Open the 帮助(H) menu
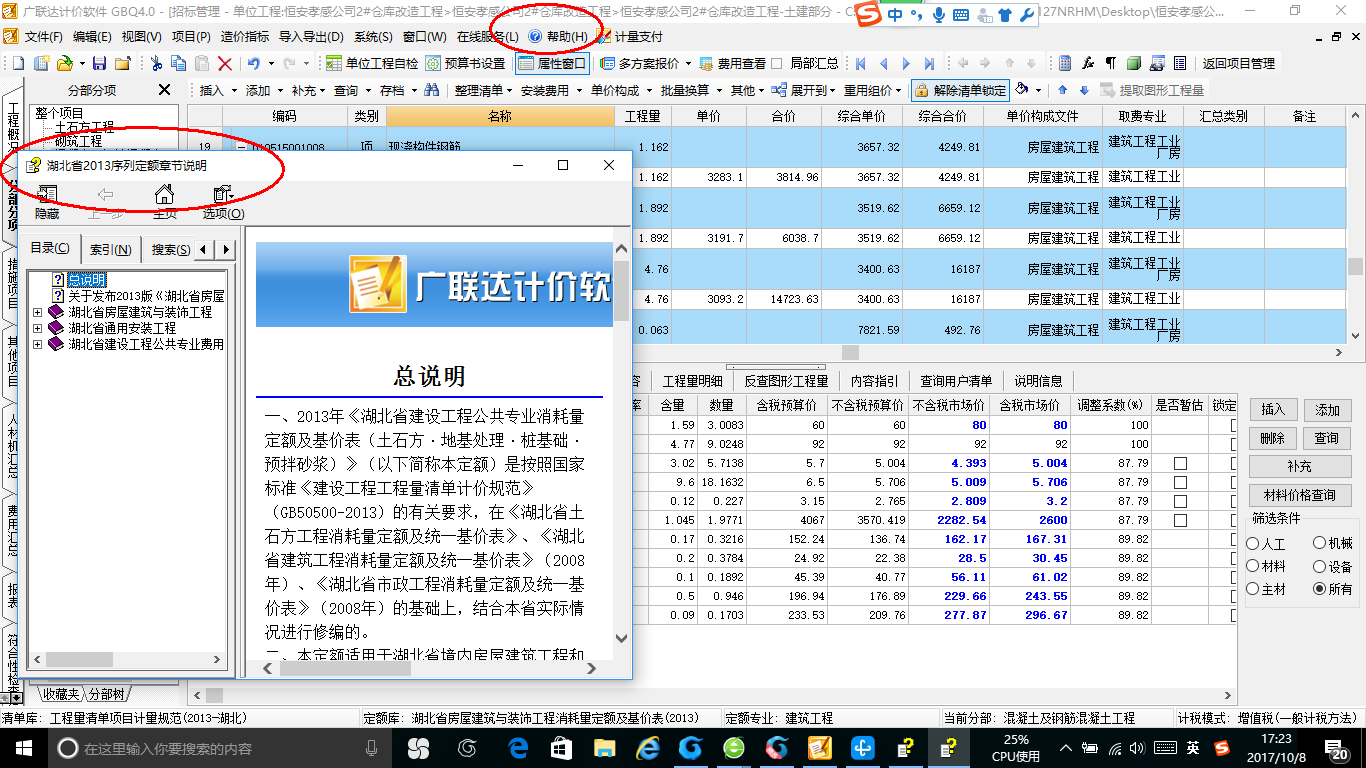This screenshot has height=768, width=1366. point(566,37)
